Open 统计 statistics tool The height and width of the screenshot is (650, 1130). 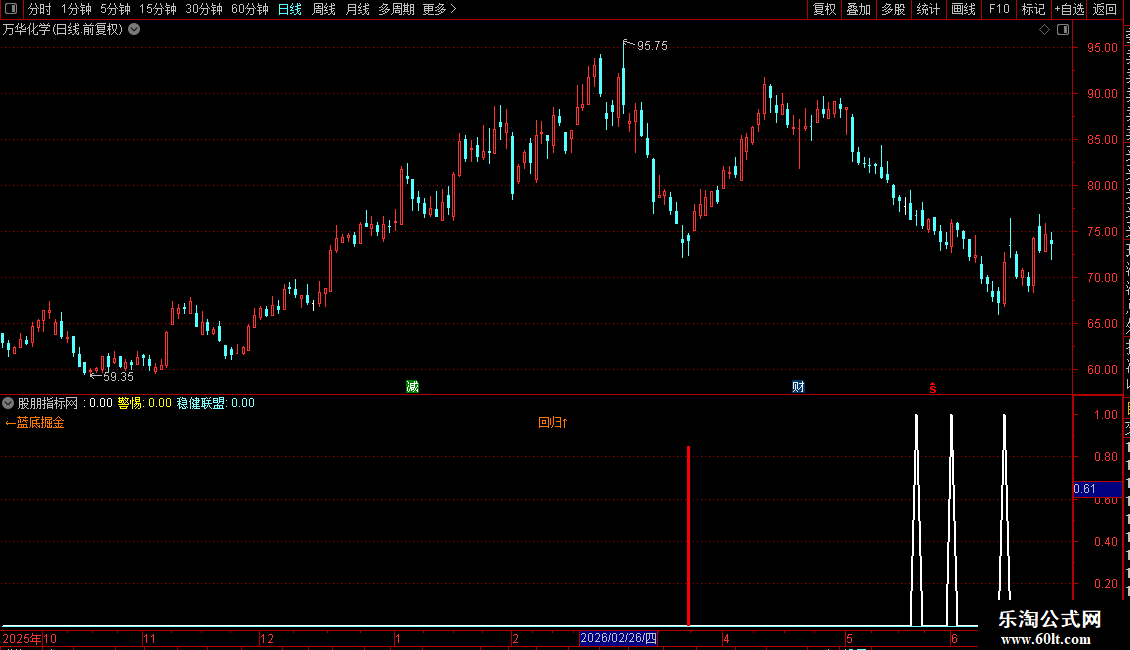pyautogui.click(x=928, y=9)
